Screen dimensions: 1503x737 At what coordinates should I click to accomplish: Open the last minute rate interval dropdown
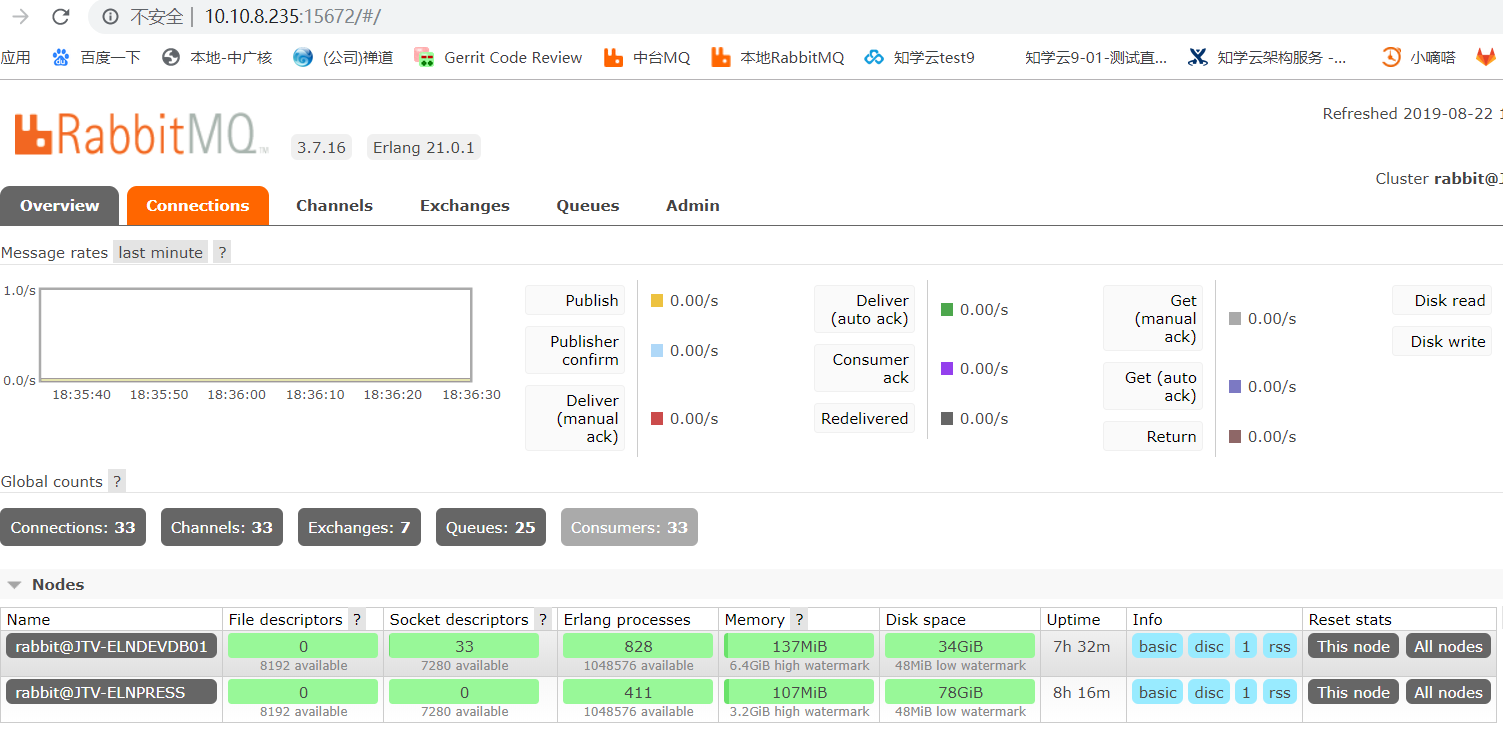coord(160,252)
